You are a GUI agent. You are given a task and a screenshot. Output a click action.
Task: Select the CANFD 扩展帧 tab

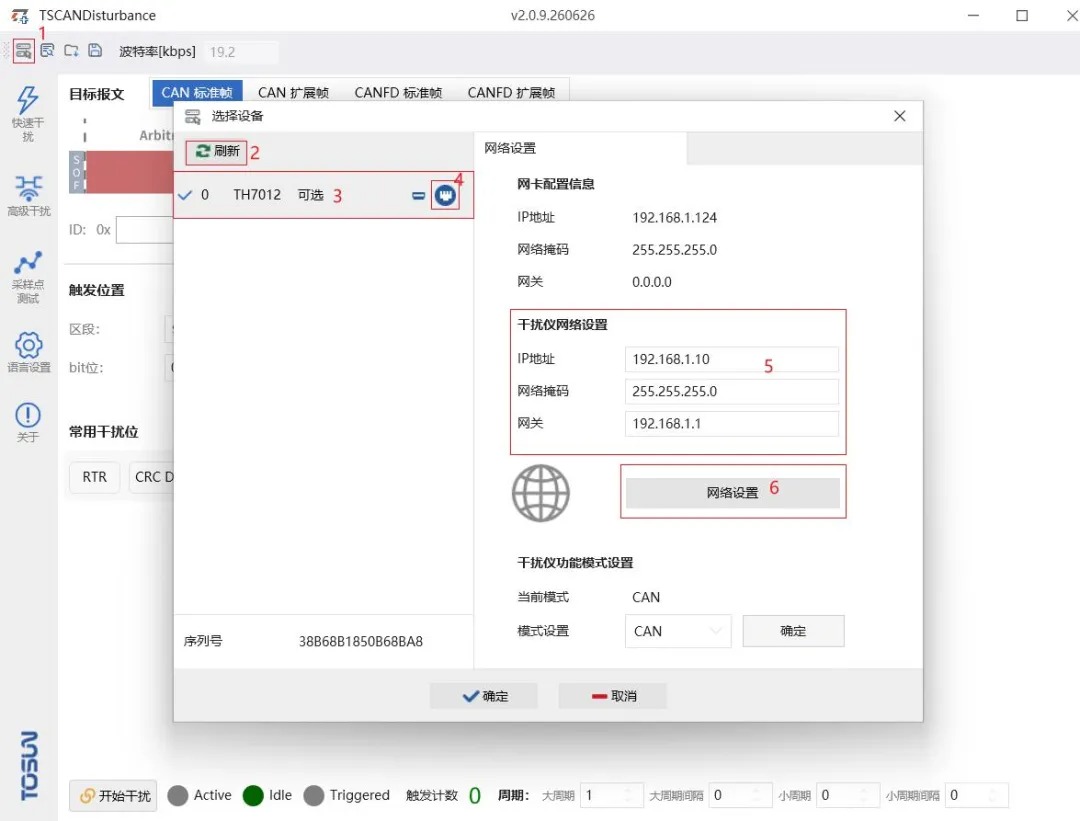tap(512, 92)
